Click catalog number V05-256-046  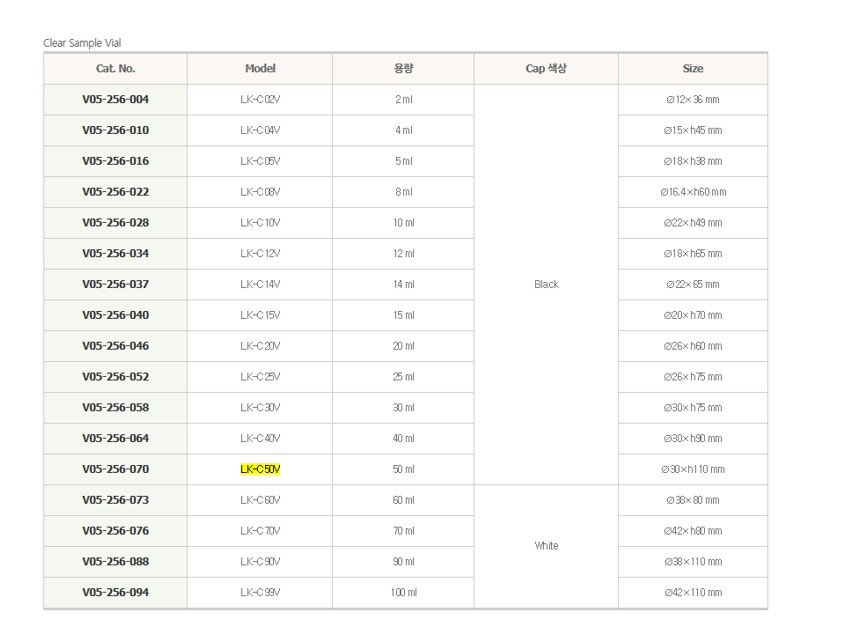(x=115, y=346)
